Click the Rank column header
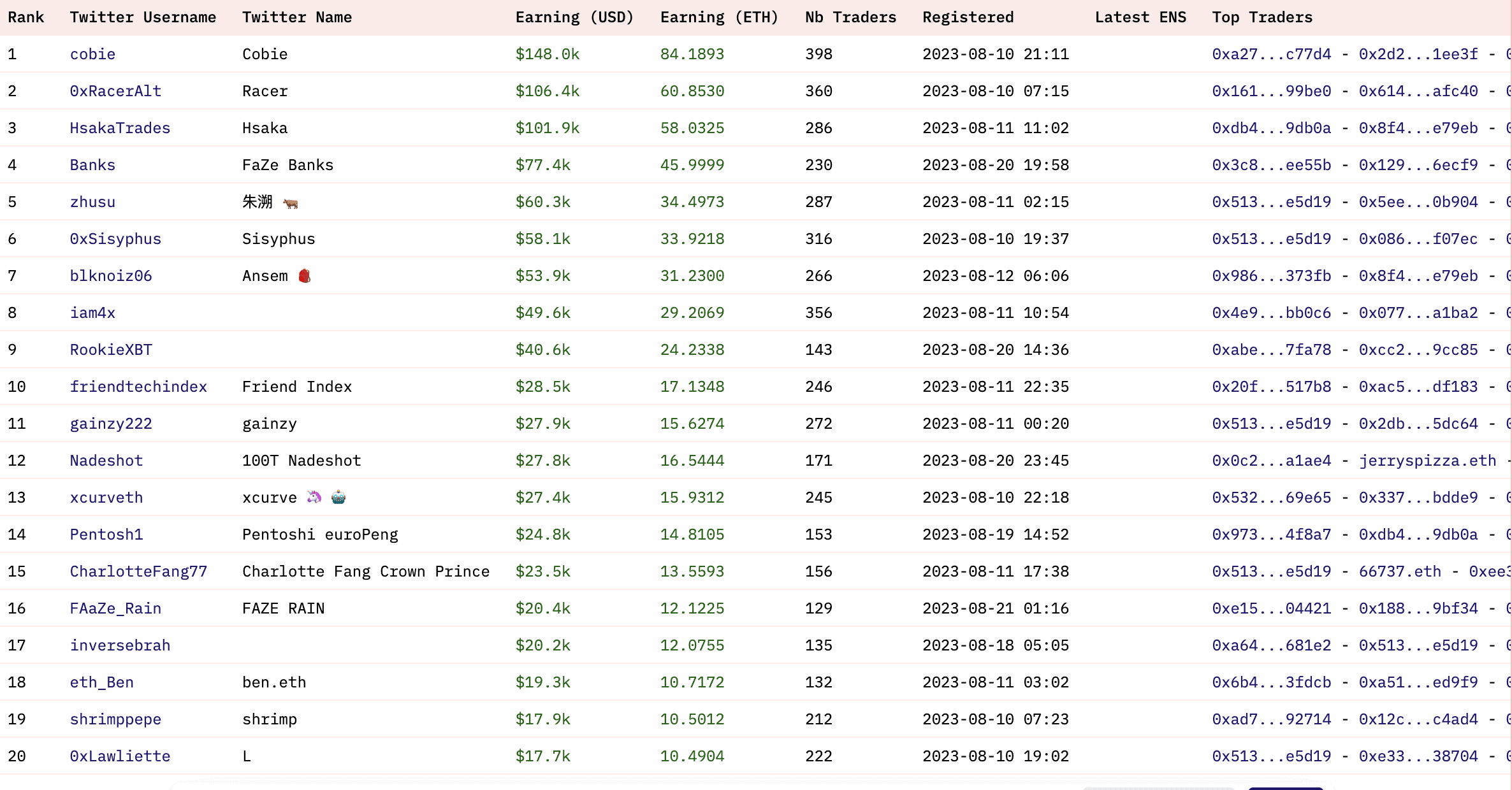This screenshot has width=1512, height=790. click(26, 17)
